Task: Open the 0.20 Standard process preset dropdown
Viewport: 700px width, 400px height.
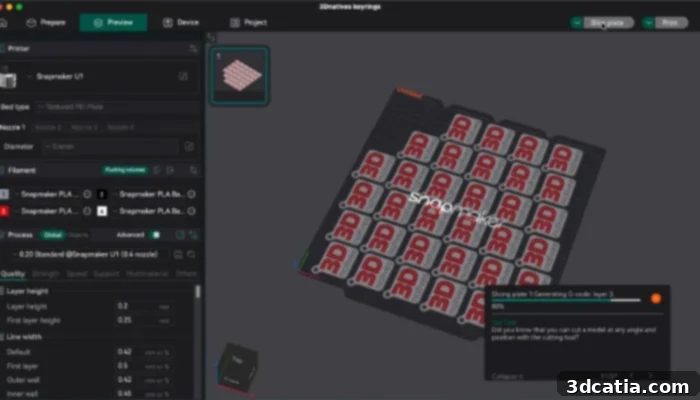Action: click(89, 254)
